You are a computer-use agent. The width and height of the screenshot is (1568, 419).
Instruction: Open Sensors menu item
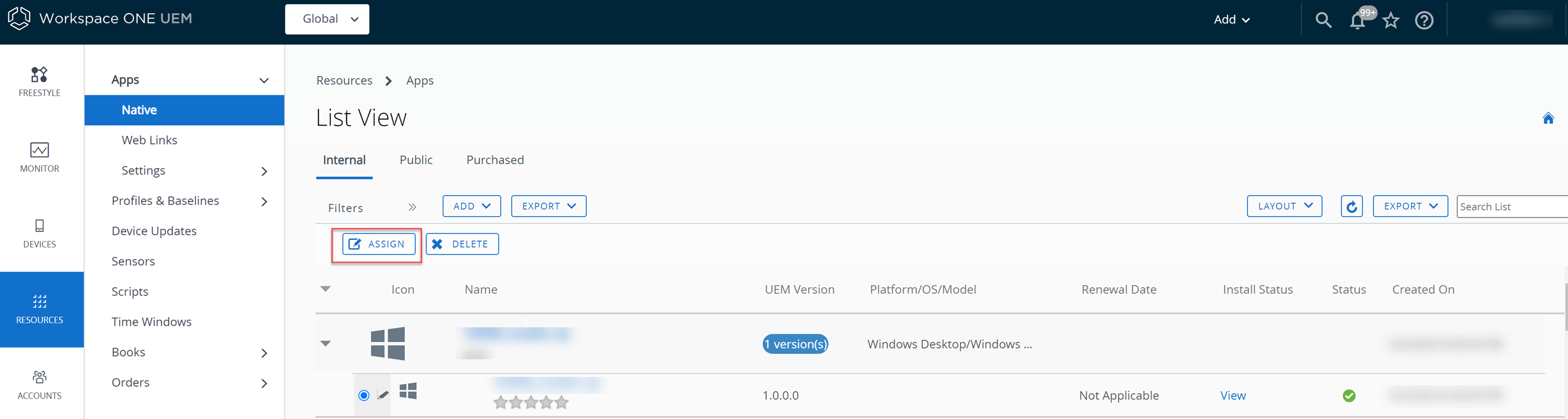point(134,261)
